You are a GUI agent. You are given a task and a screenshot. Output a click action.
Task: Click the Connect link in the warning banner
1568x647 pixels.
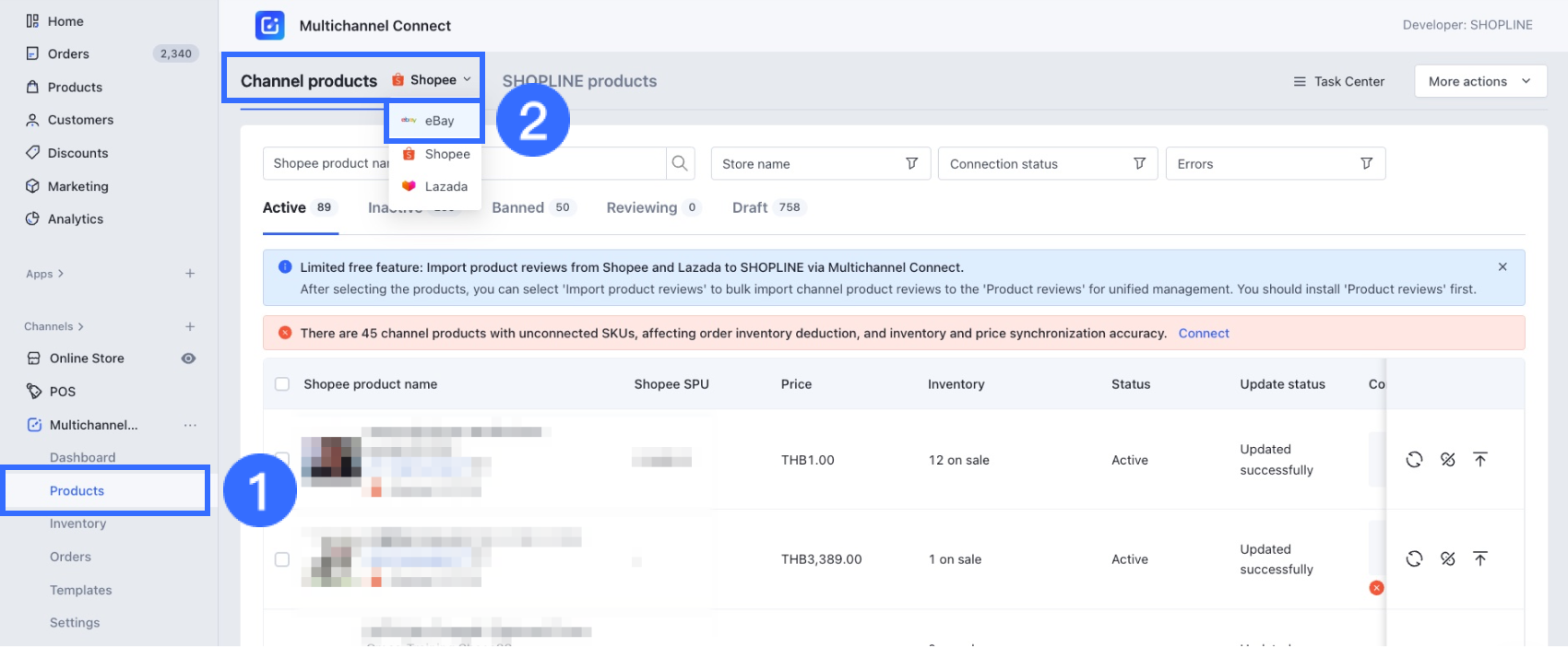tap(1203, 334)
